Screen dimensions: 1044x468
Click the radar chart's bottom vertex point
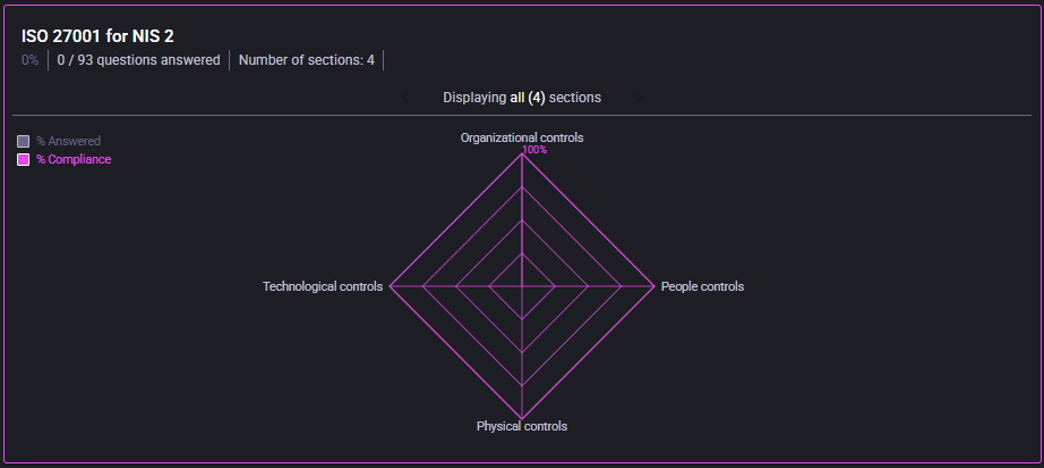pos(522,419)
